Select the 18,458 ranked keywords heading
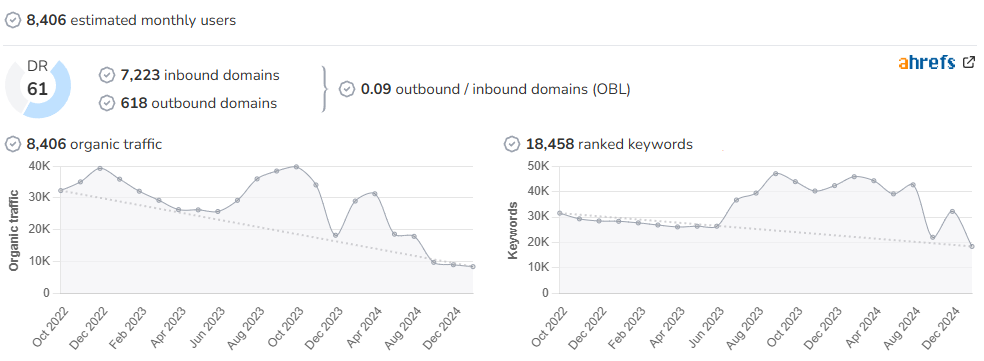This screenshot has width=984, height=361. point(609,144)
